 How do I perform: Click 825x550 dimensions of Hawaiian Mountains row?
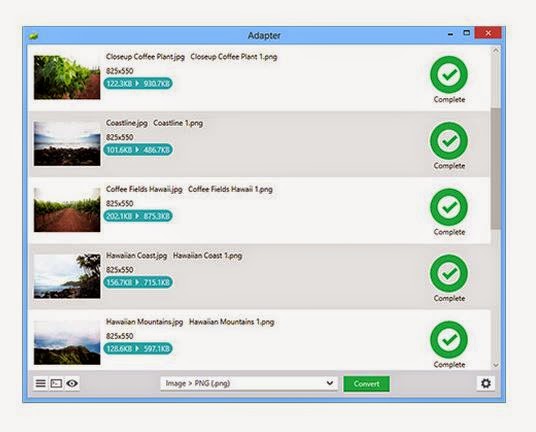coord(120,336)
